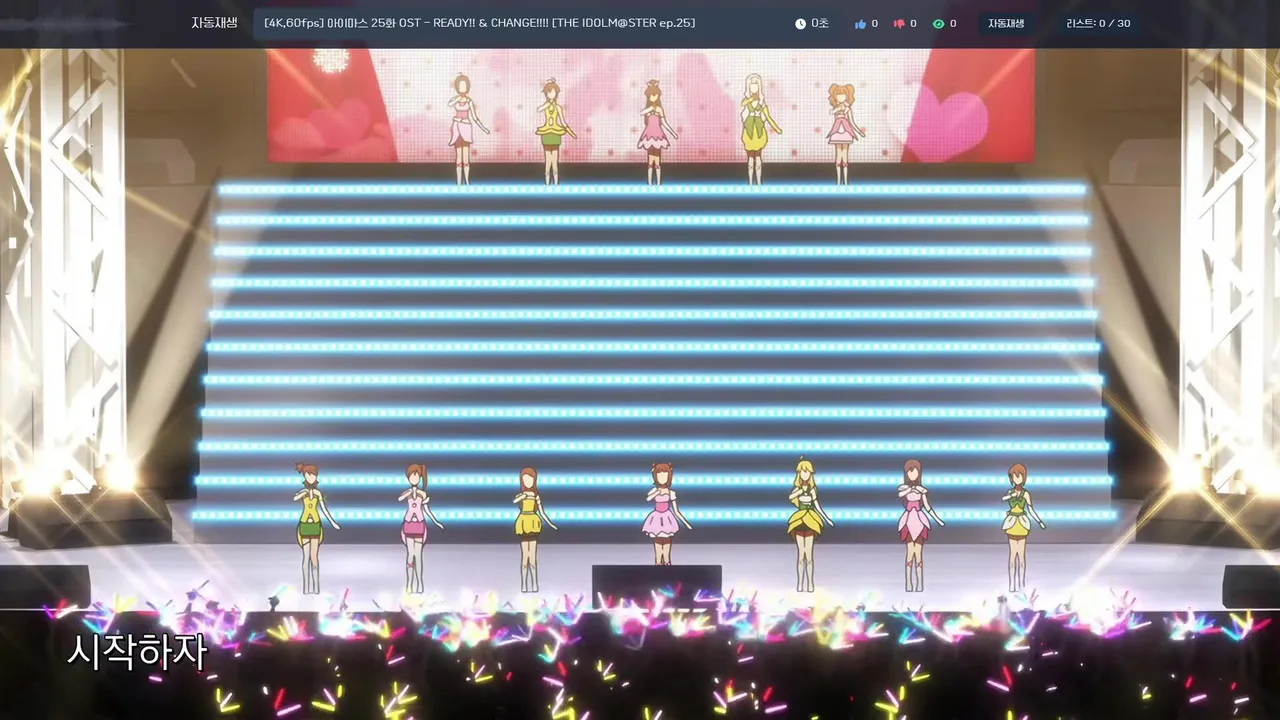Click the clock elapsed time icon
Screen dimensions: 1280x720
tap(800, 23)
